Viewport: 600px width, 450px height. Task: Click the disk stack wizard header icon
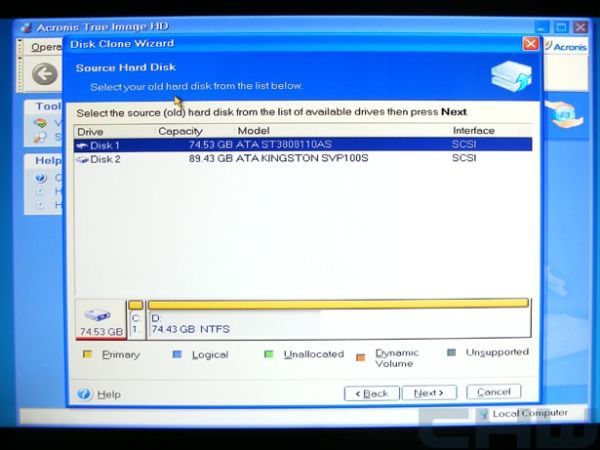[512, 76]
